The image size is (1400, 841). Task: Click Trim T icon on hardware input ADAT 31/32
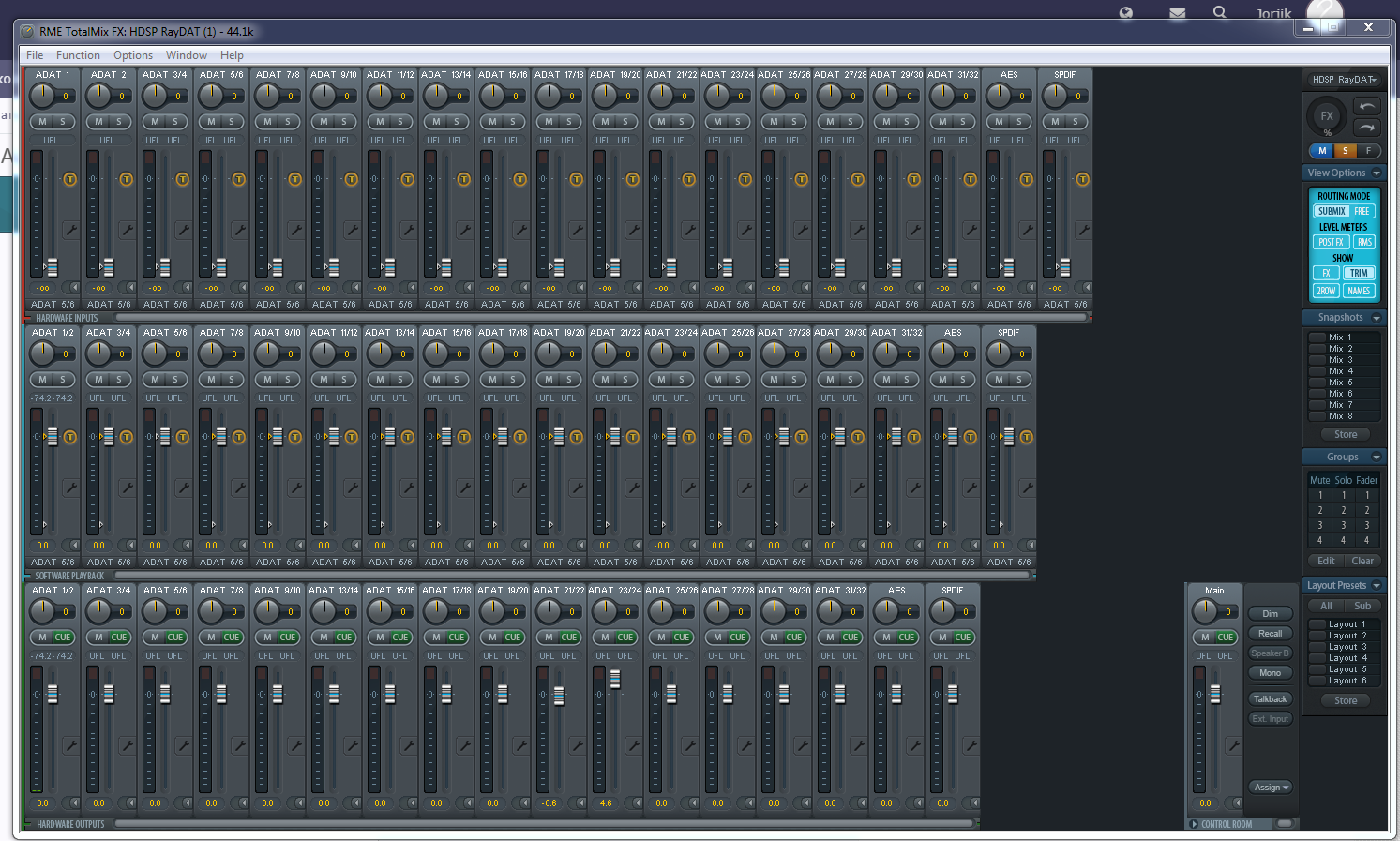tap(971, 179)
